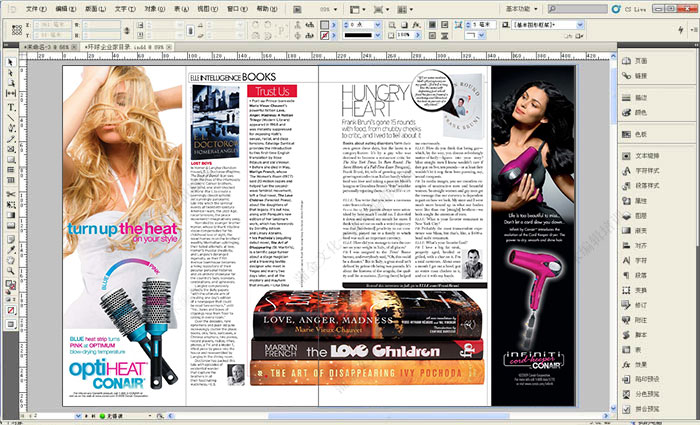Select the Line tool in the toolbox

click(x=11, y=118)
